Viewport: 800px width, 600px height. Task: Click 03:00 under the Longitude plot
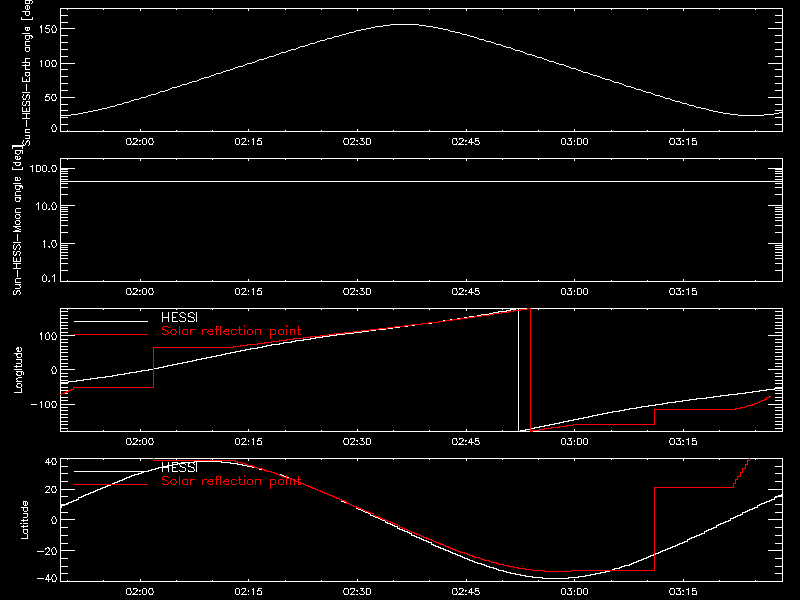point(574,441)
